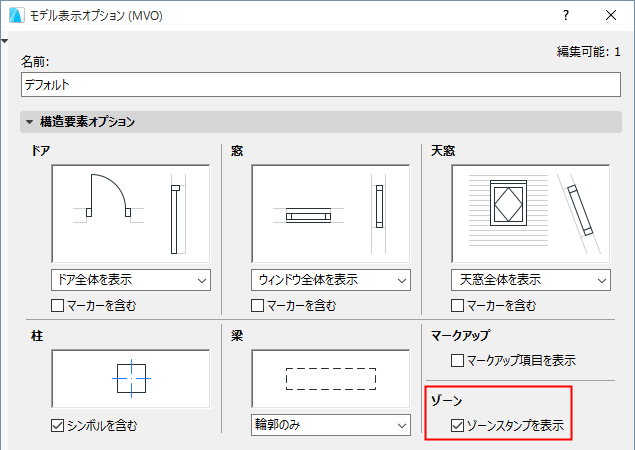Click the 窓 section heading

[237, 151]
